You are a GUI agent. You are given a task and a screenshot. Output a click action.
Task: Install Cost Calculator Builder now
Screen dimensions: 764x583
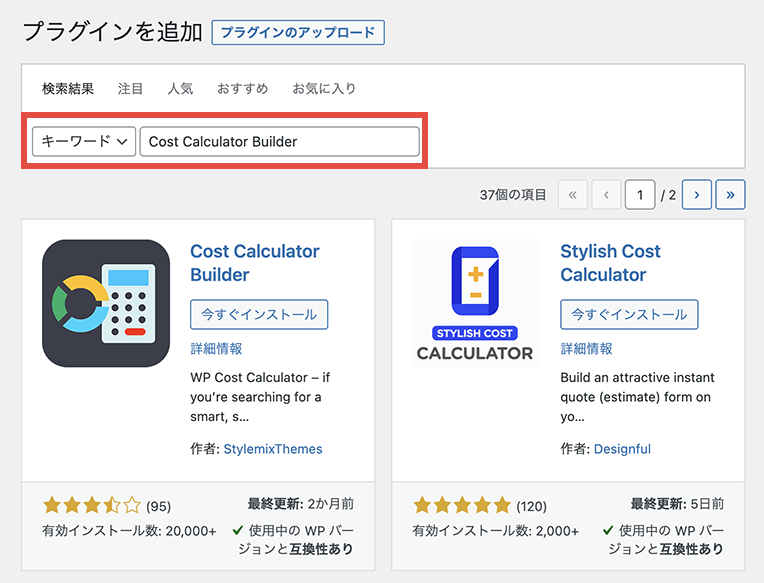(x=259, y=315)
